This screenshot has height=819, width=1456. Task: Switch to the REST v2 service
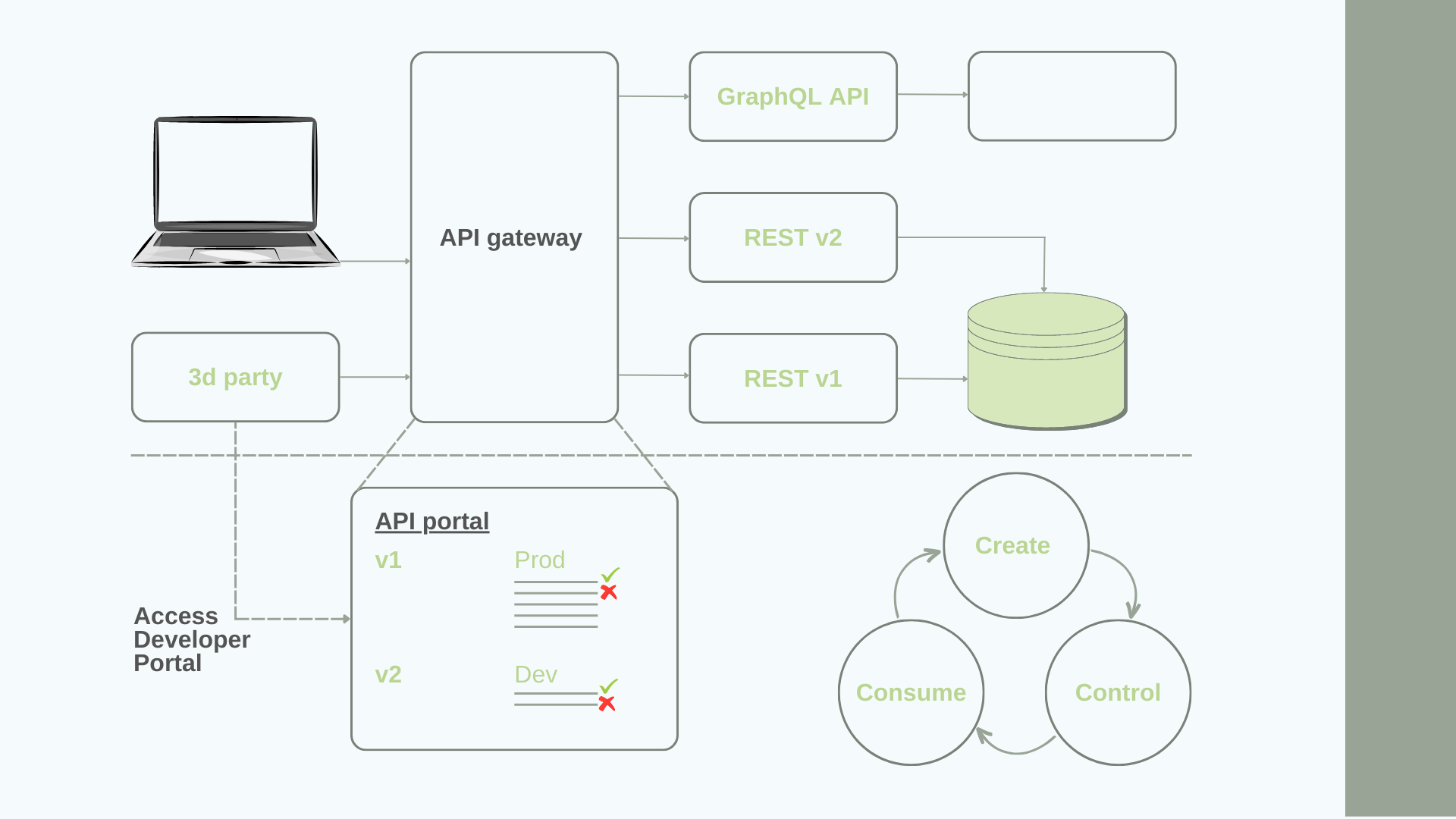[x=792, y=237]
